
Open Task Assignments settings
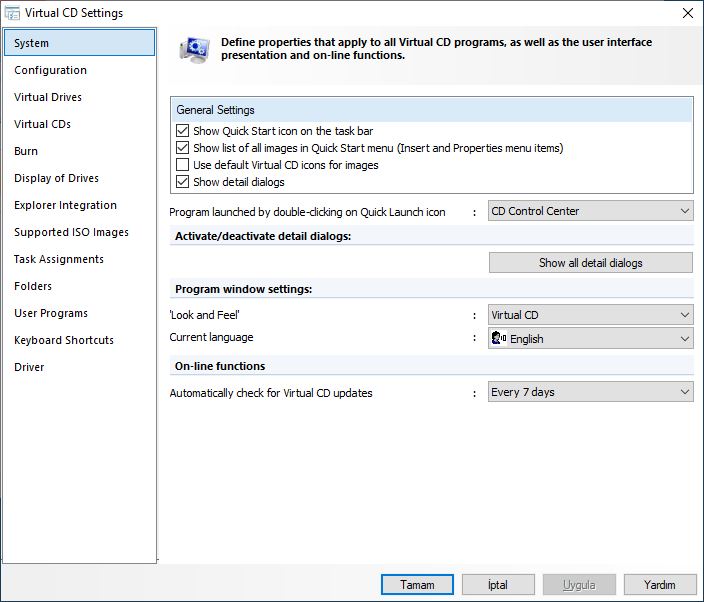(x=80, y=259)
